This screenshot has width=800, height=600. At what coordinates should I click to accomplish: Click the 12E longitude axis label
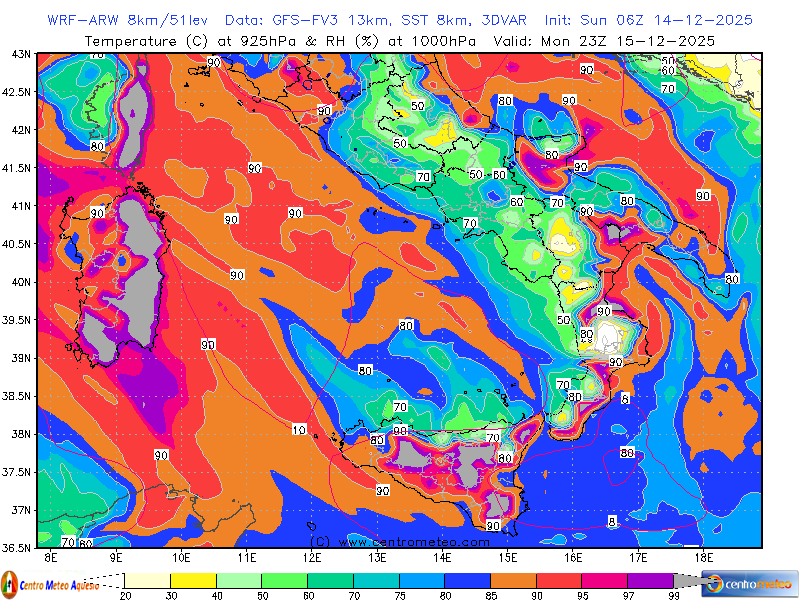(312, 557)
